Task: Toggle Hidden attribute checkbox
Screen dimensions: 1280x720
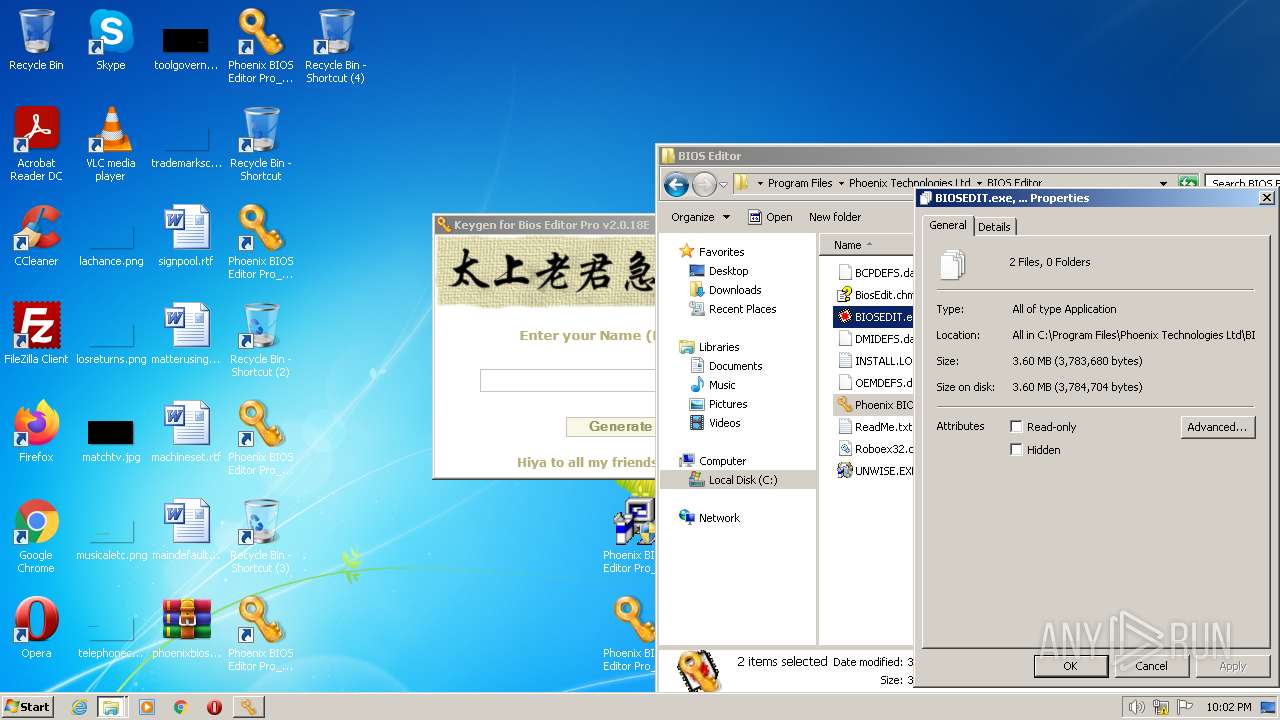Action: click(1016, 450)
